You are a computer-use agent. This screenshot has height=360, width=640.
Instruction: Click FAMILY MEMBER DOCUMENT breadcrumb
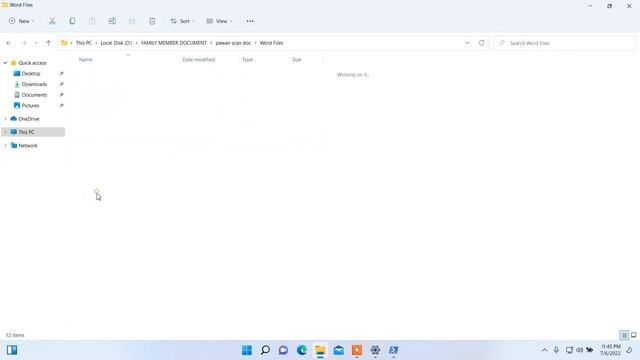pos(174,43)
